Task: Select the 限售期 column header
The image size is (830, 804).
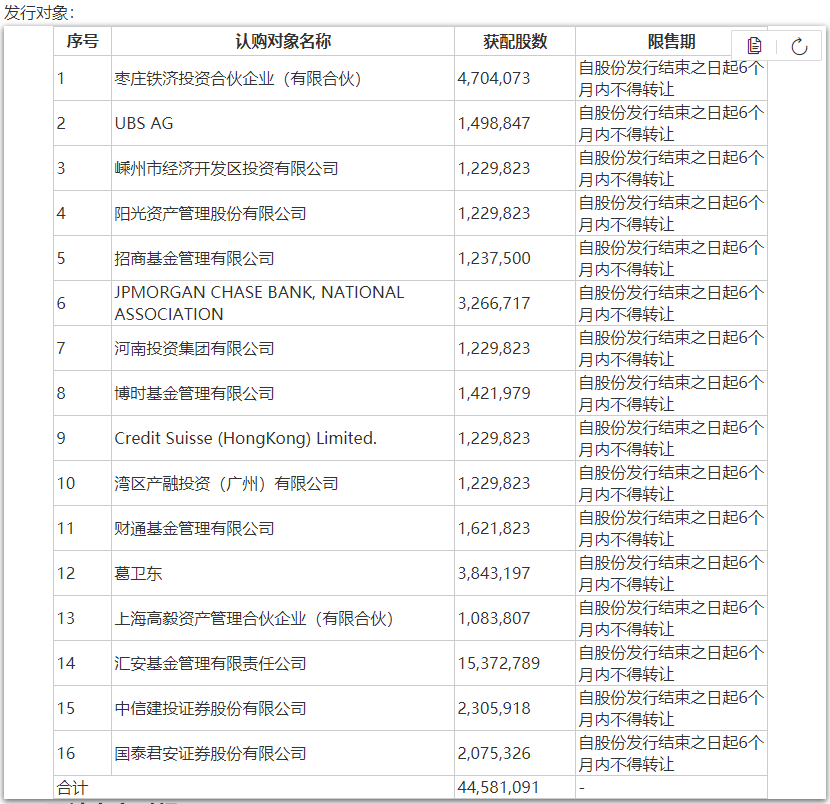Action: click(x=671, y=41)
